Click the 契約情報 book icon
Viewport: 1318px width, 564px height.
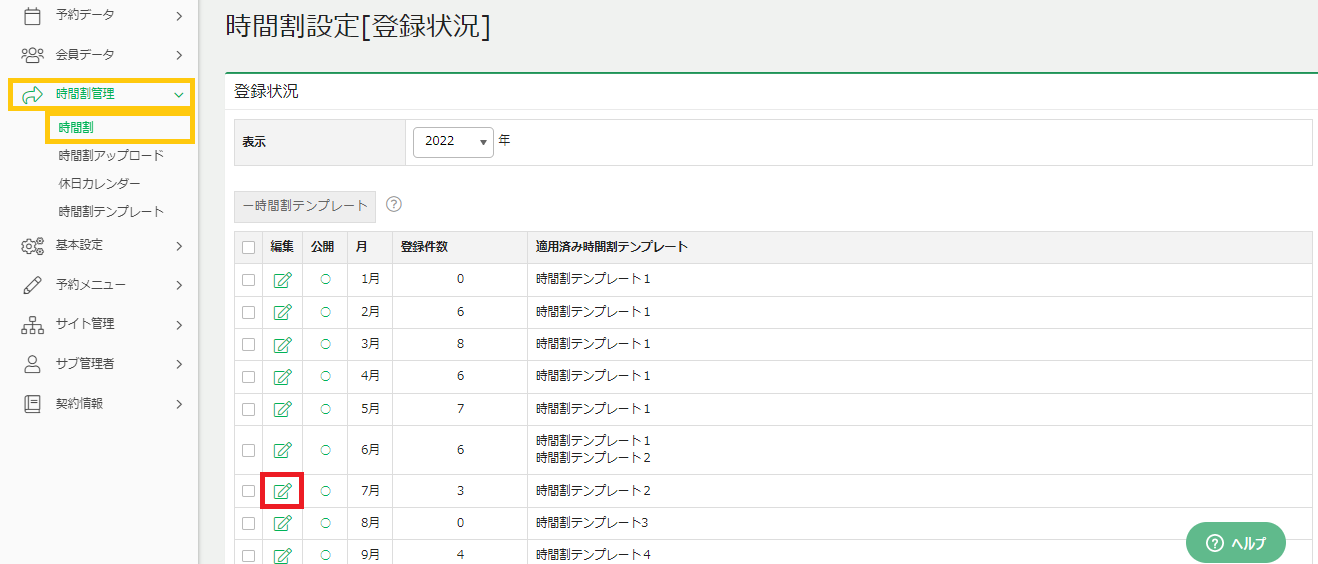pyautogui.click(x=32, y=404)
